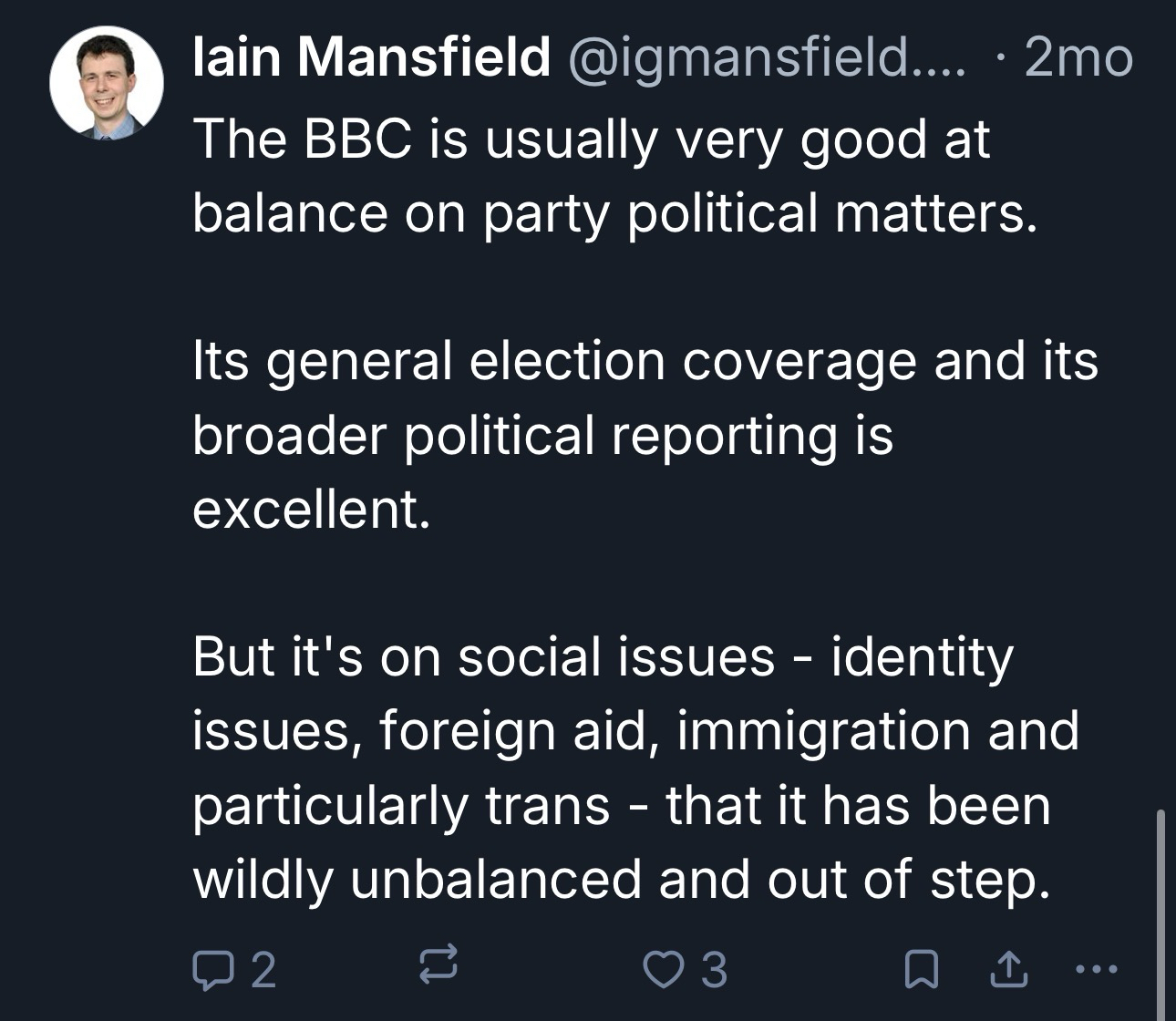
Task: Bookmark Iain Mansfield's post
Action: point(921,969)
